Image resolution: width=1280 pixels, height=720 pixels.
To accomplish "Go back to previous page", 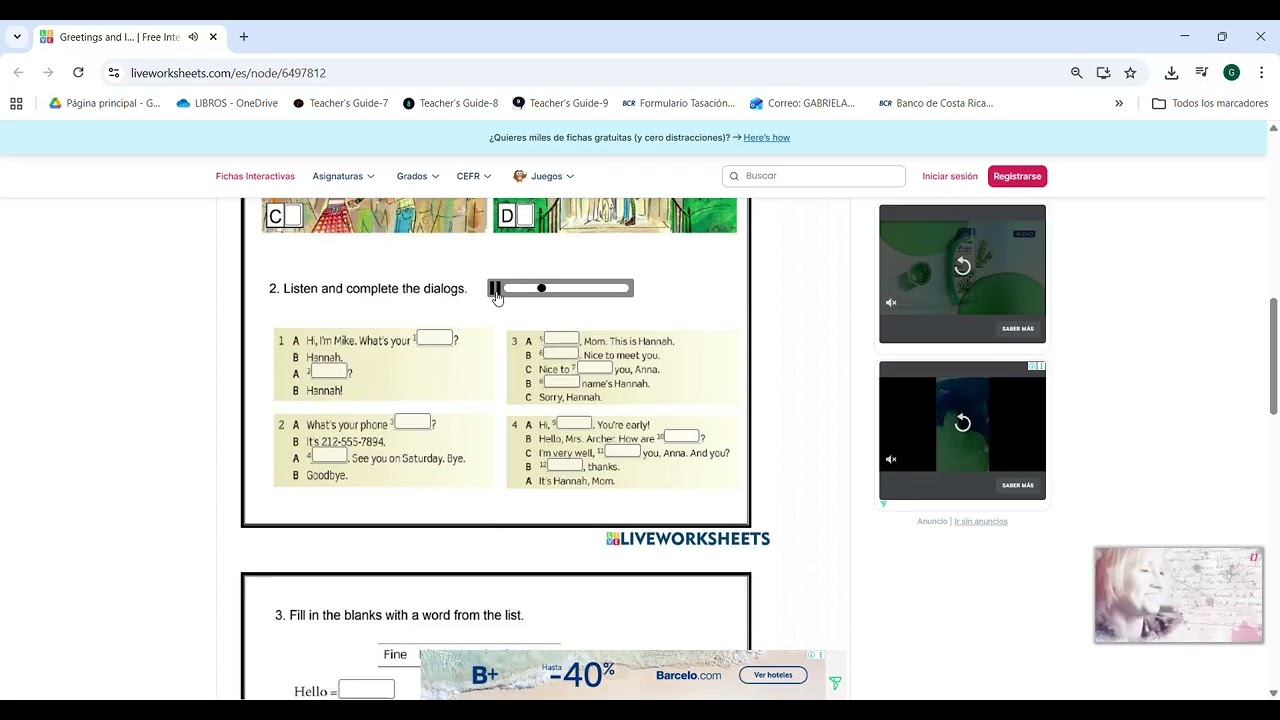I will point(18,73).
